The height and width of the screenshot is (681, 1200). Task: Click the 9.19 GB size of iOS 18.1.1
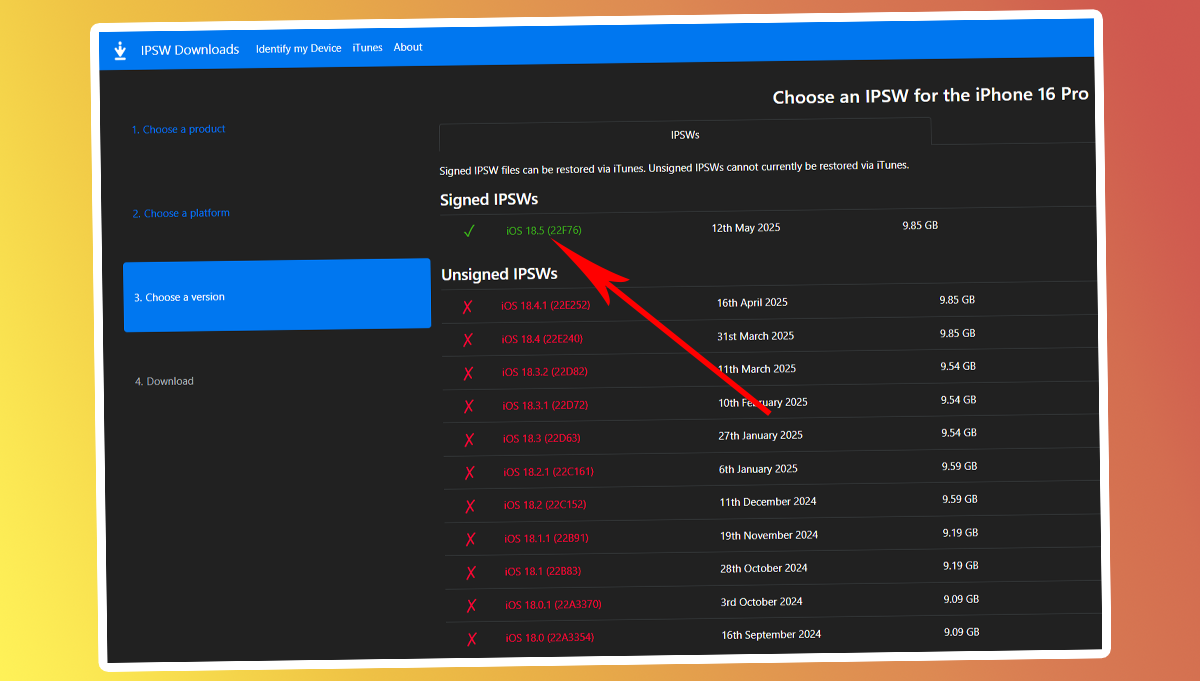tap(960, 533)
